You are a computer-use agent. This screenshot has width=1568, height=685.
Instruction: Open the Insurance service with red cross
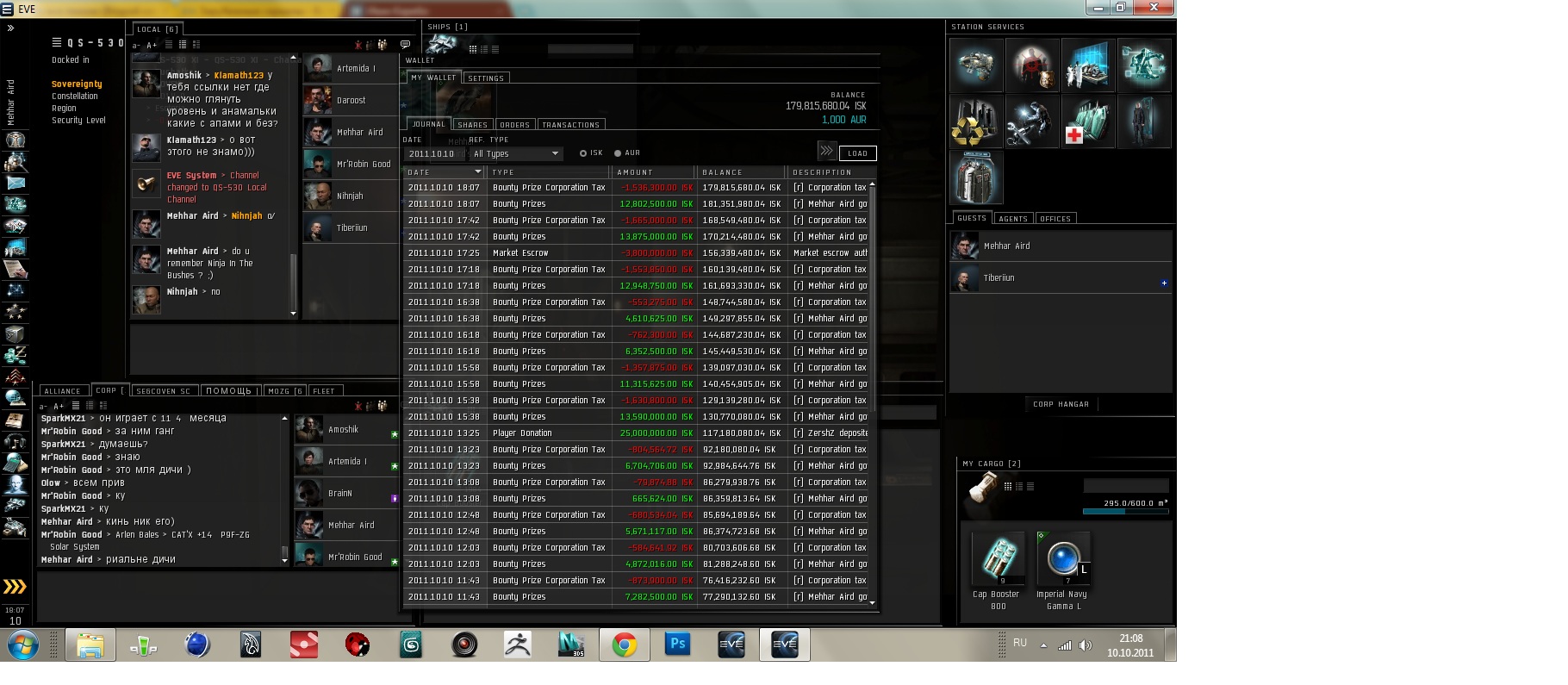(1088, 121)
